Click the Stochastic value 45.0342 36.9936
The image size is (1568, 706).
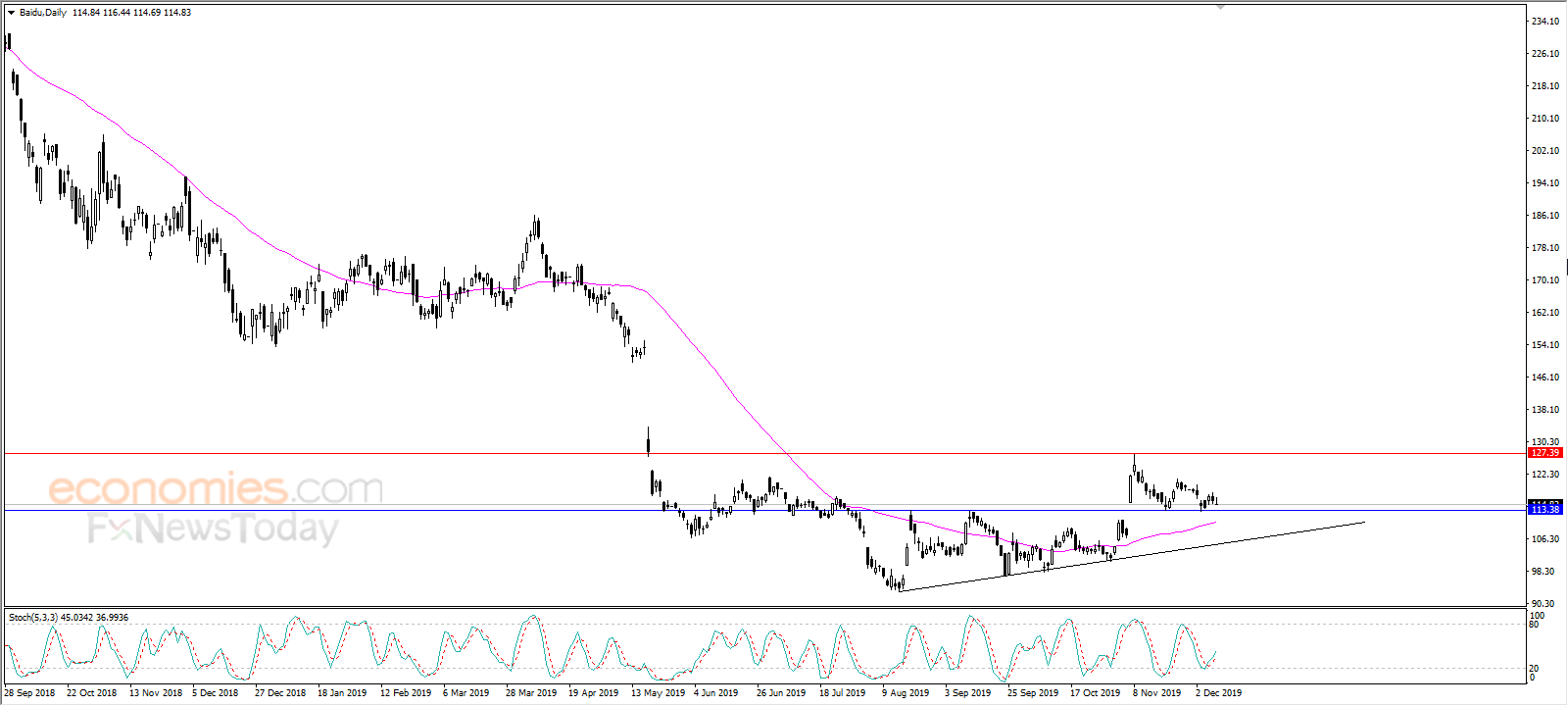point(94,618)
